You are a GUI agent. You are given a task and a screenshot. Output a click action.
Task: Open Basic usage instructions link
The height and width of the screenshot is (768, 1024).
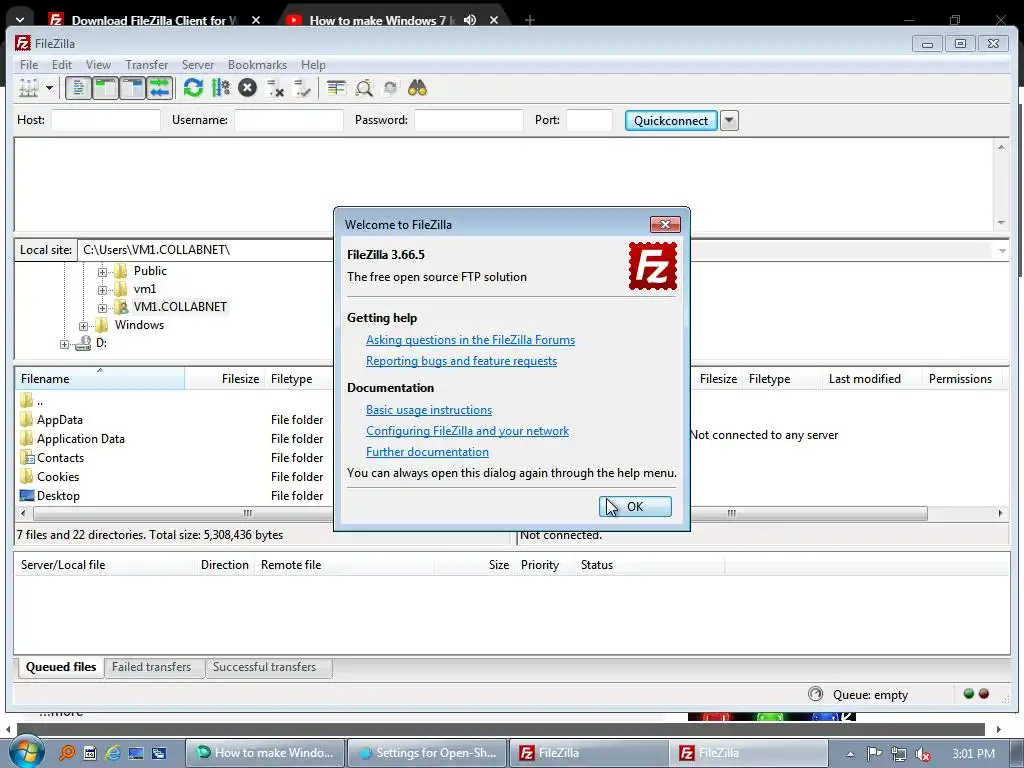(428, 409)
